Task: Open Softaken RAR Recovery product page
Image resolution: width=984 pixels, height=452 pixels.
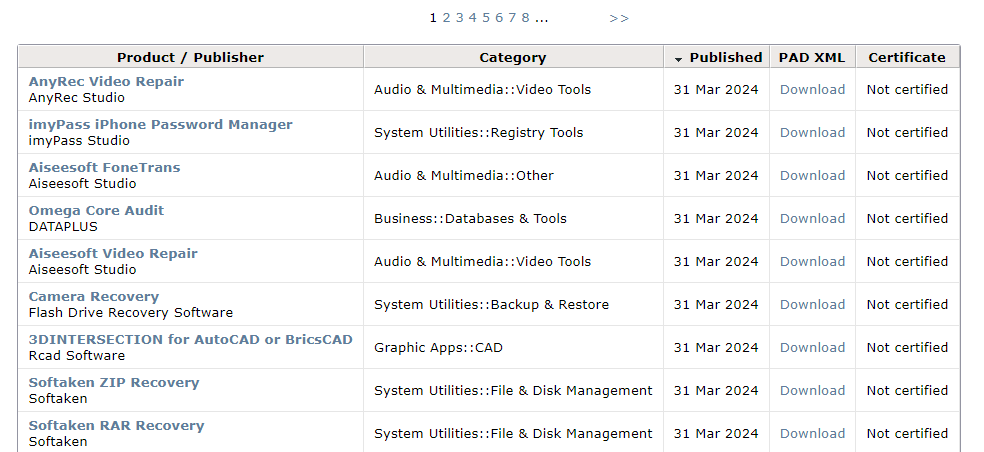Action: coord(116,426)
